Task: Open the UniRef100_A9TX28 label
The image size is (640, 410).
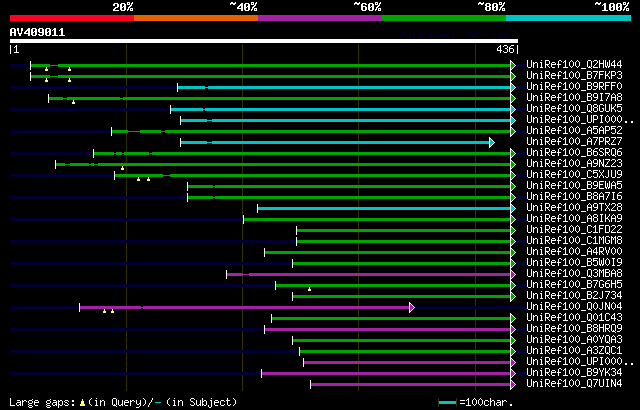Action: tap(574, 208)
